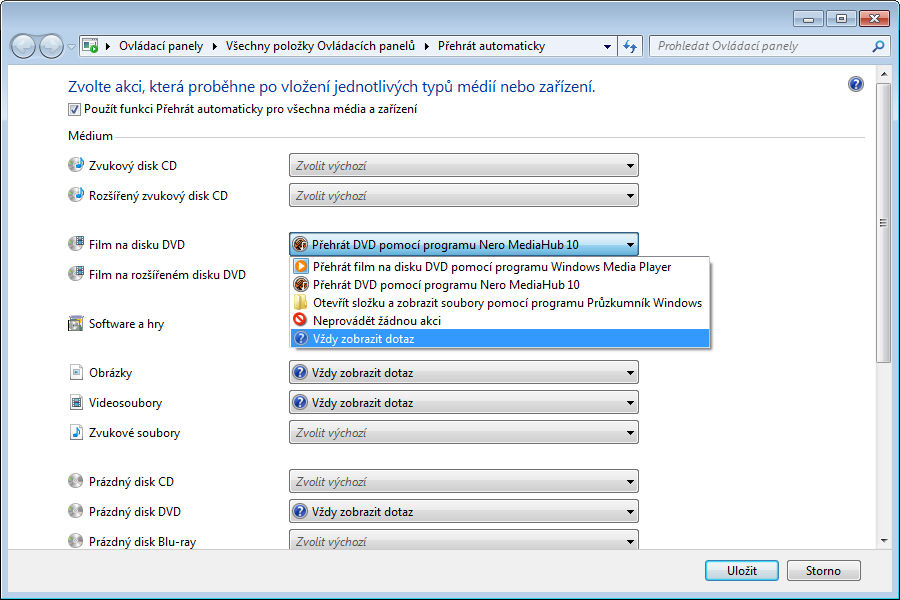The height and width of the screenshot is (600, 900).
Task: Click the Zvukové soubory music note icon
Action: (x=75, y=433)
